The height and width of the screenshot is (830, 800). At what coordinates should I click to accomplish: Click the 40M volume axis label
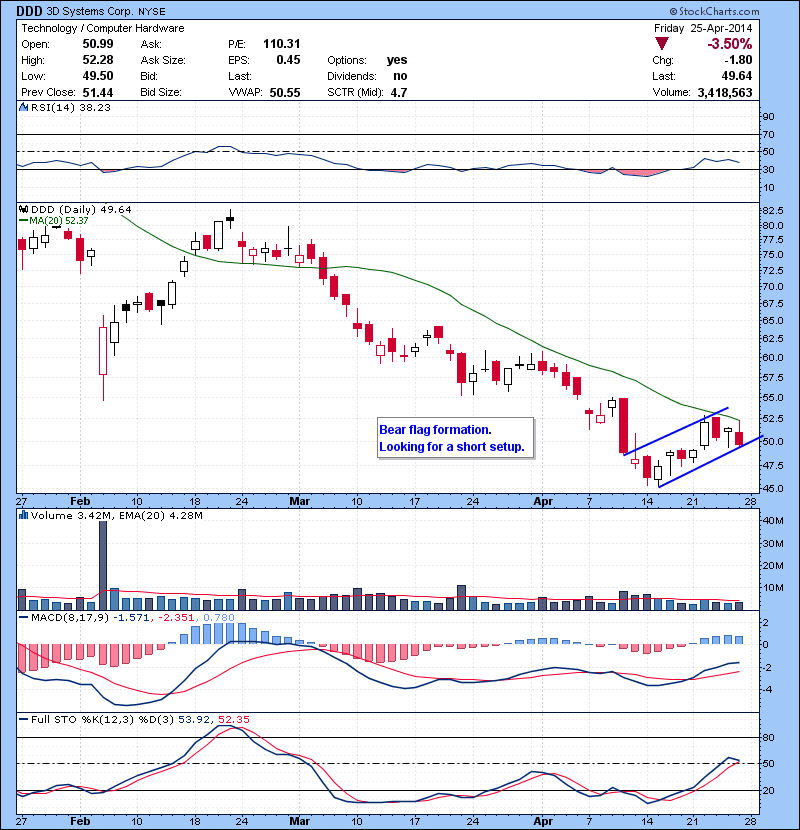(x=773, y=520)
